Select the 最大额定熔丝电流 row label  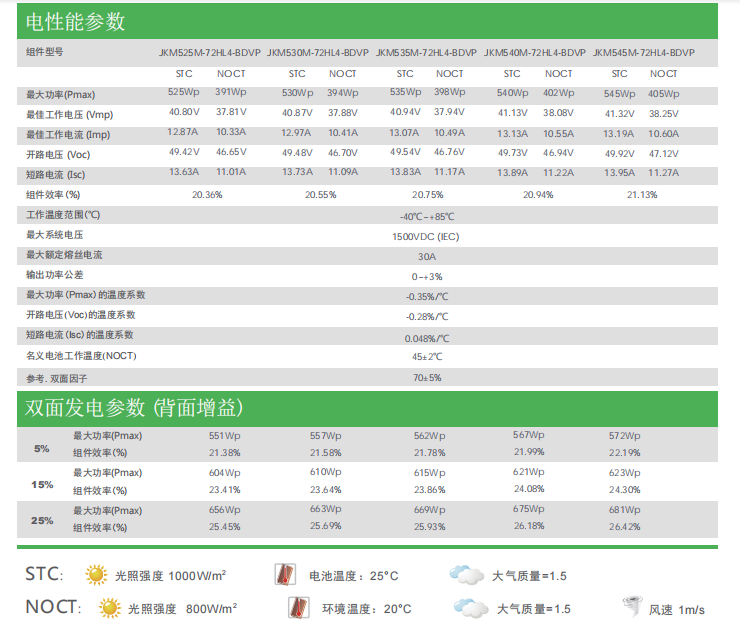[64, 255]
